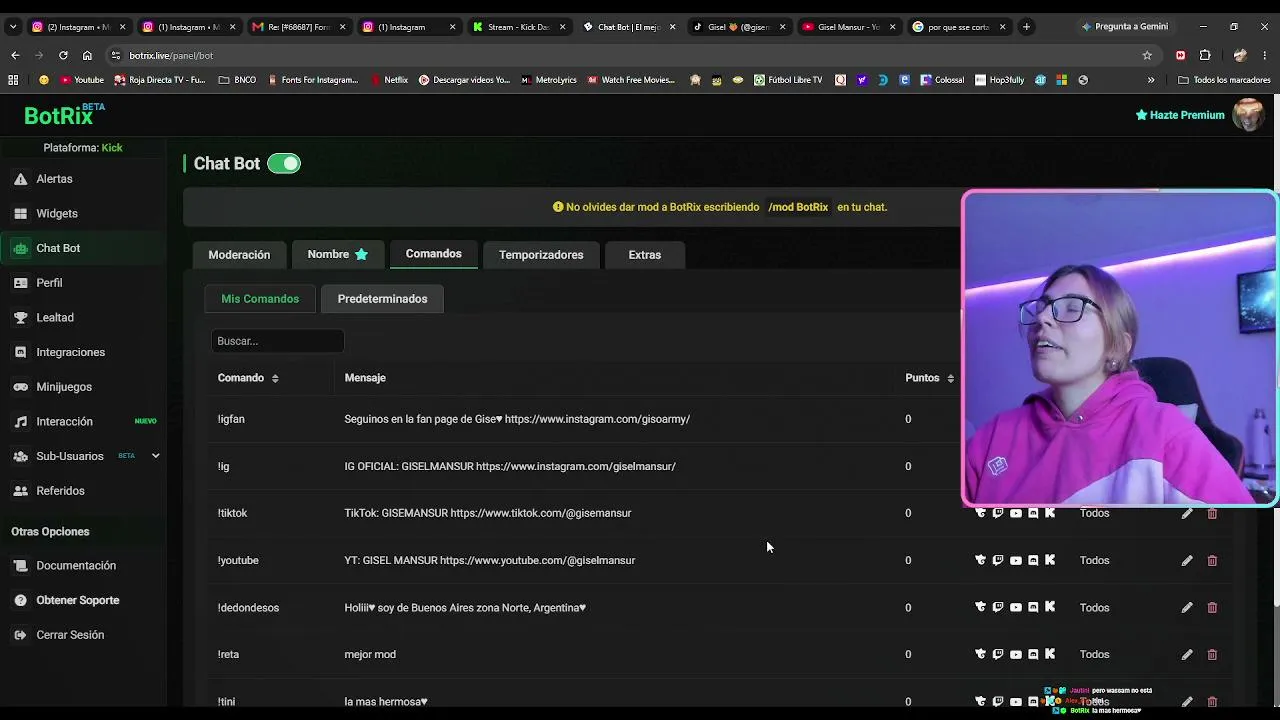Edit the !dedondesos command with pencil icon

click(1187, 608)
